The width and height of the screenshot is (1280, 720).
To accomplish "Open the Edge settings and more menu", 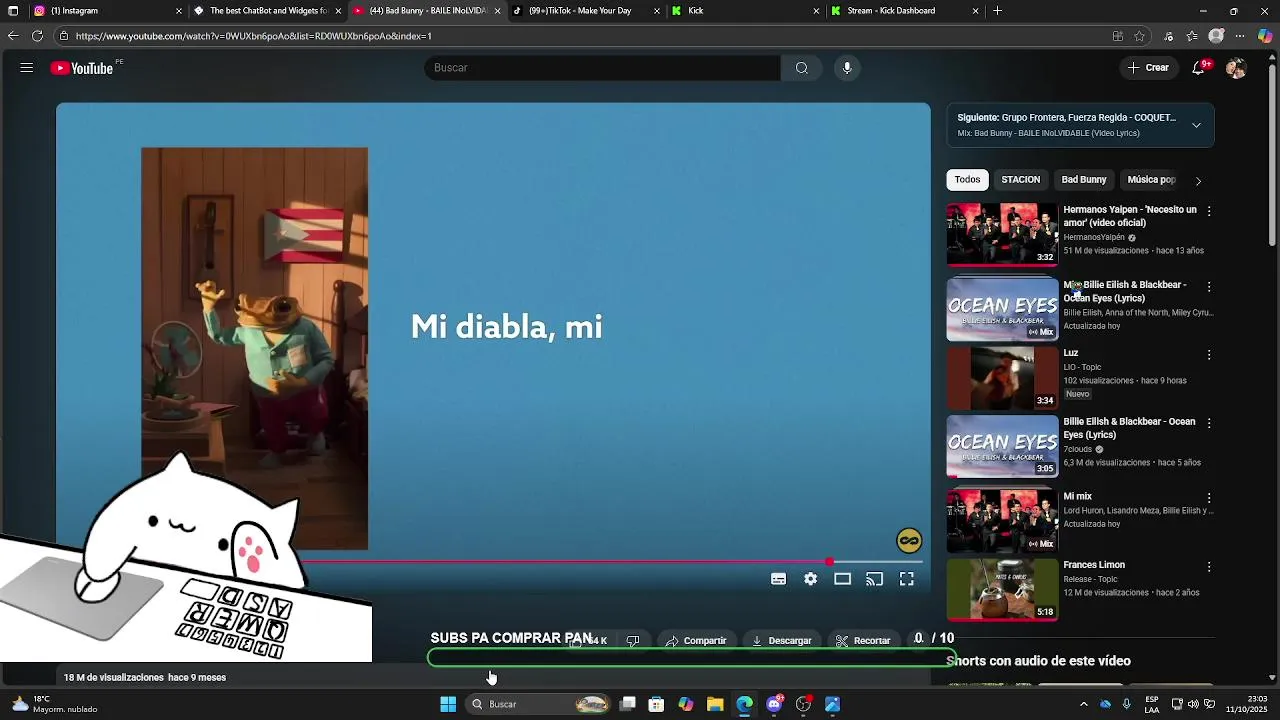I will coord(1241,36).
